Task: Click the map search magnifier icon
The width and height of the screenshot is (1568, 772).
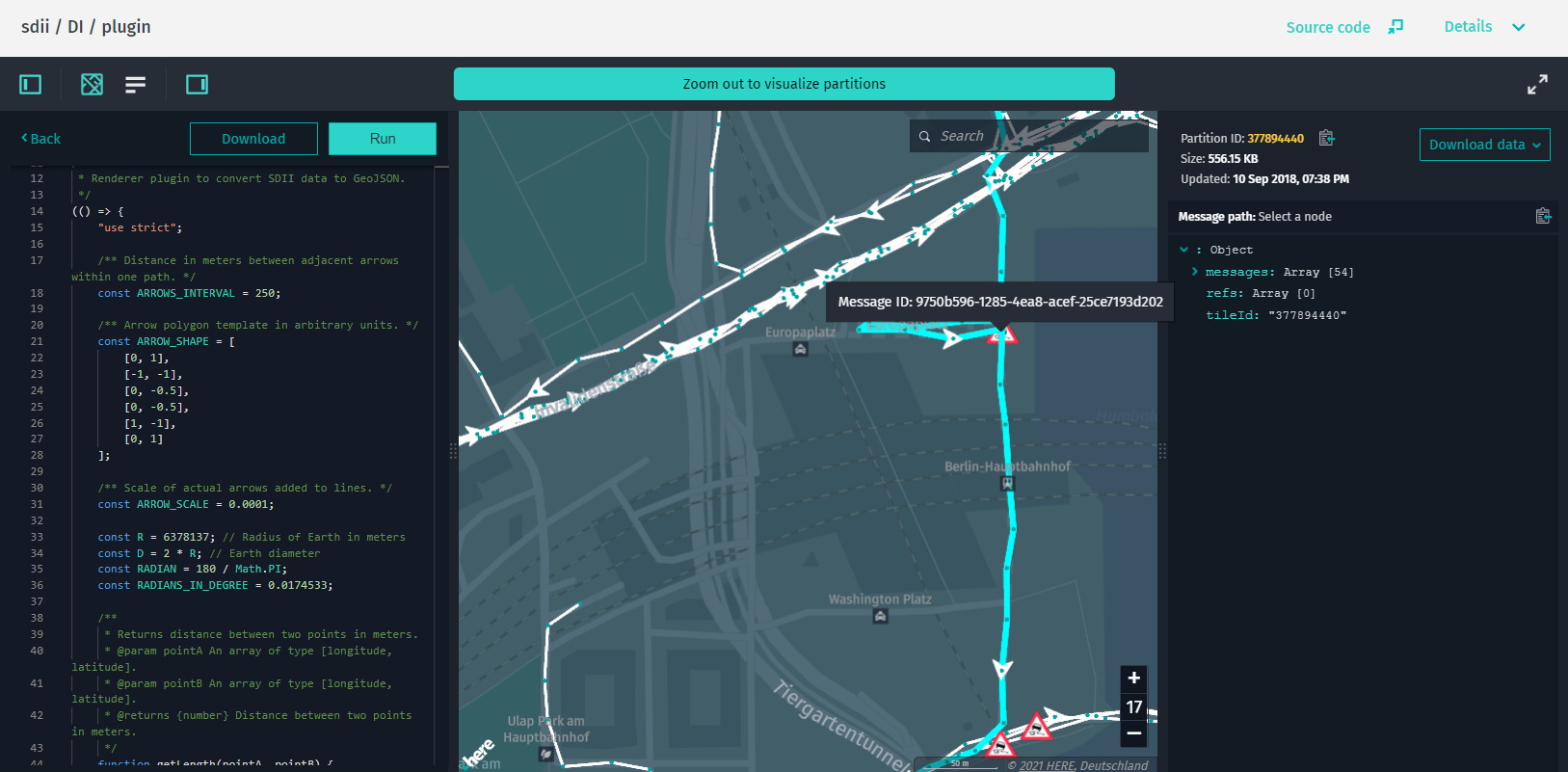Action: 924,137
